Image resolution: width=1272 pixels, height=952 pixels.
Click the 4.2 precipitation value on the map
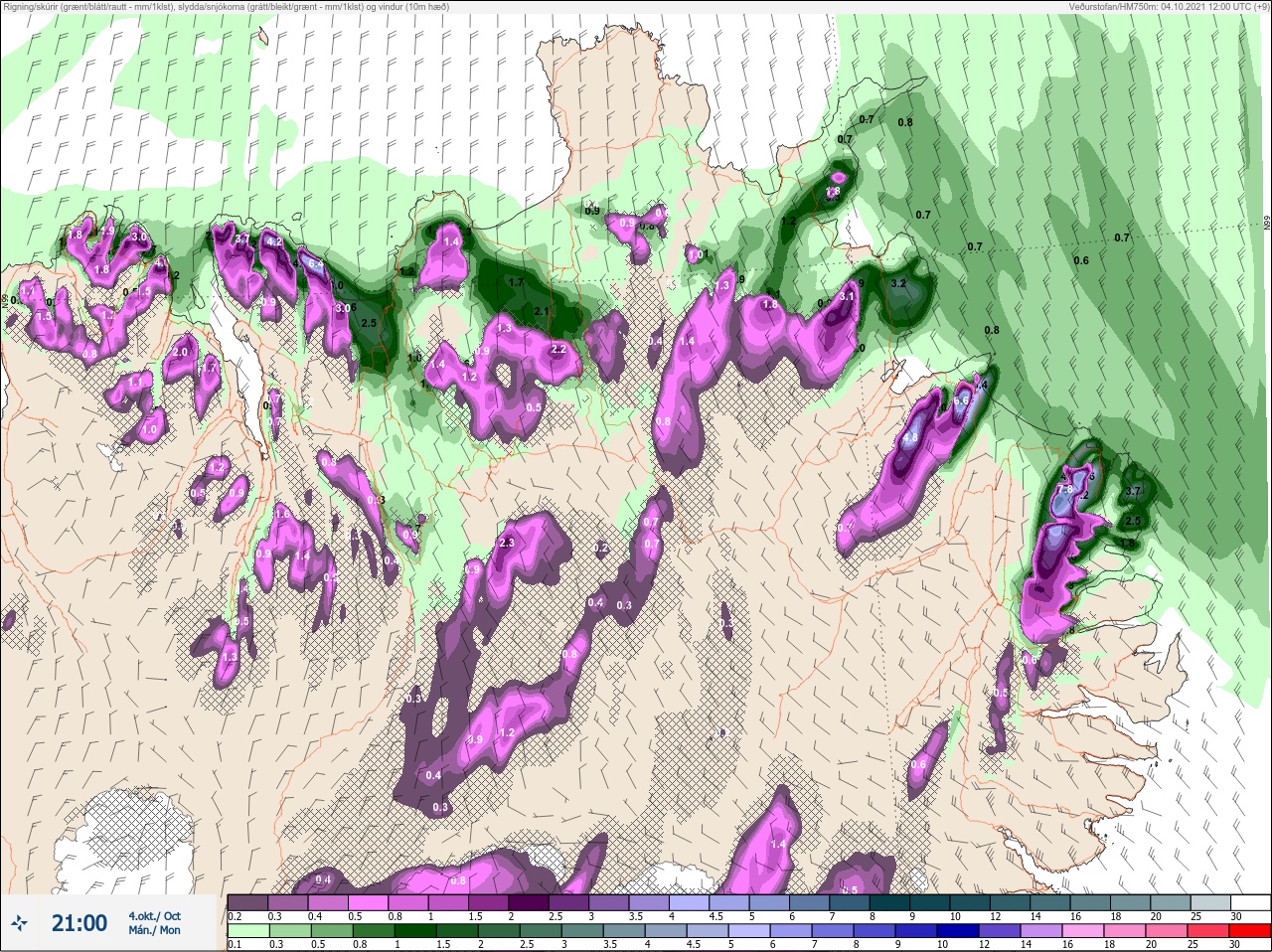click(x=275, y=241)
